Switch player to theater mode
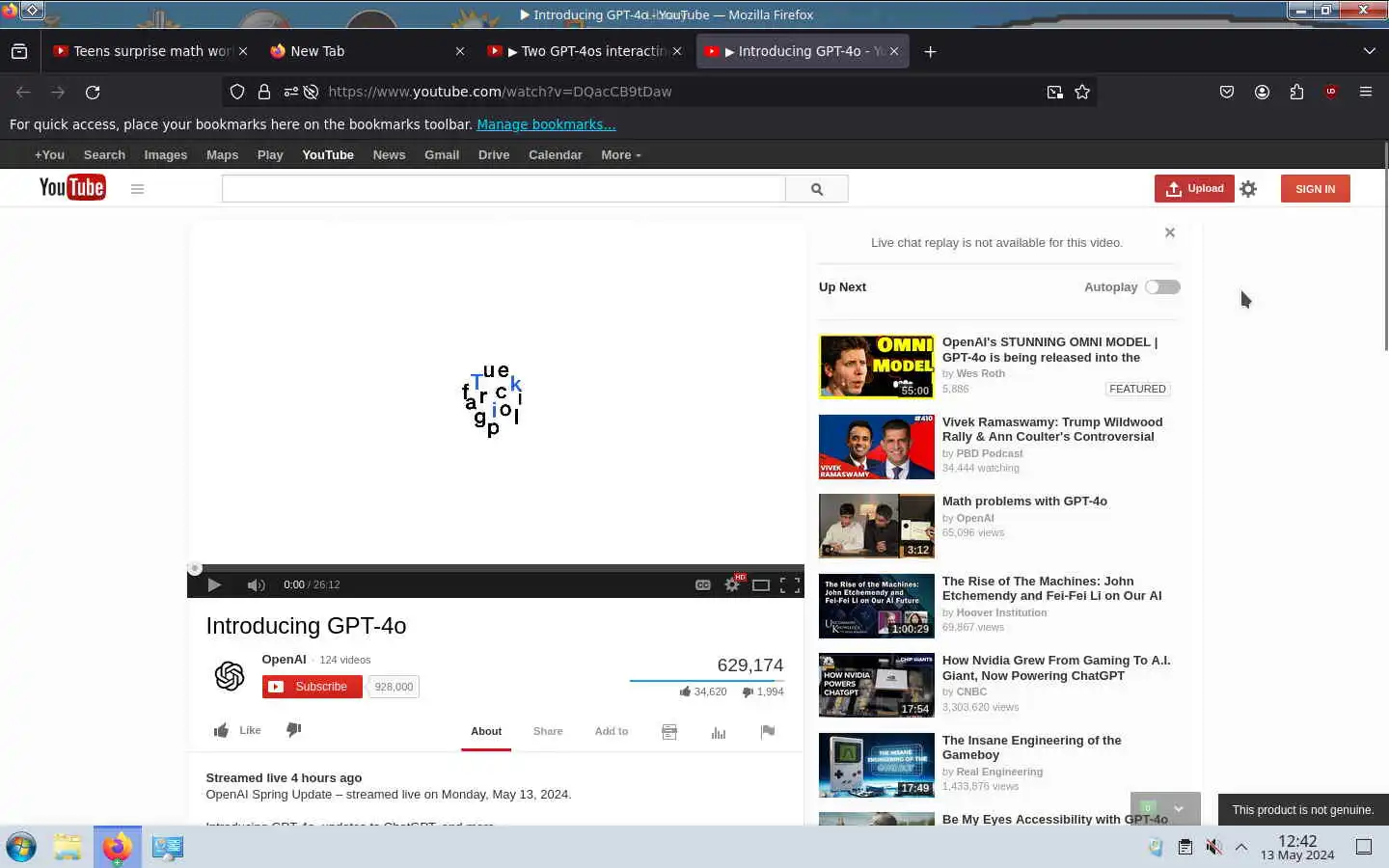The width and height of the screenshot is (1389, 868). pos(761,584)
